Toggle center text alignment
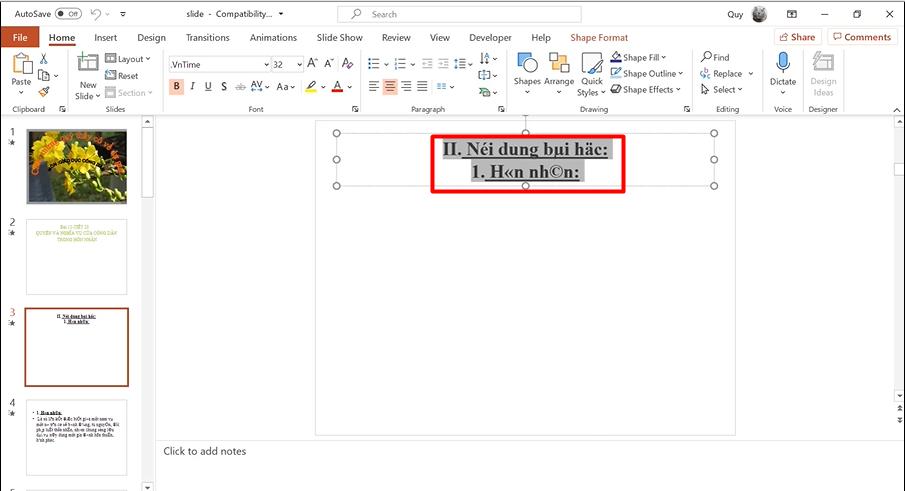 389,87
